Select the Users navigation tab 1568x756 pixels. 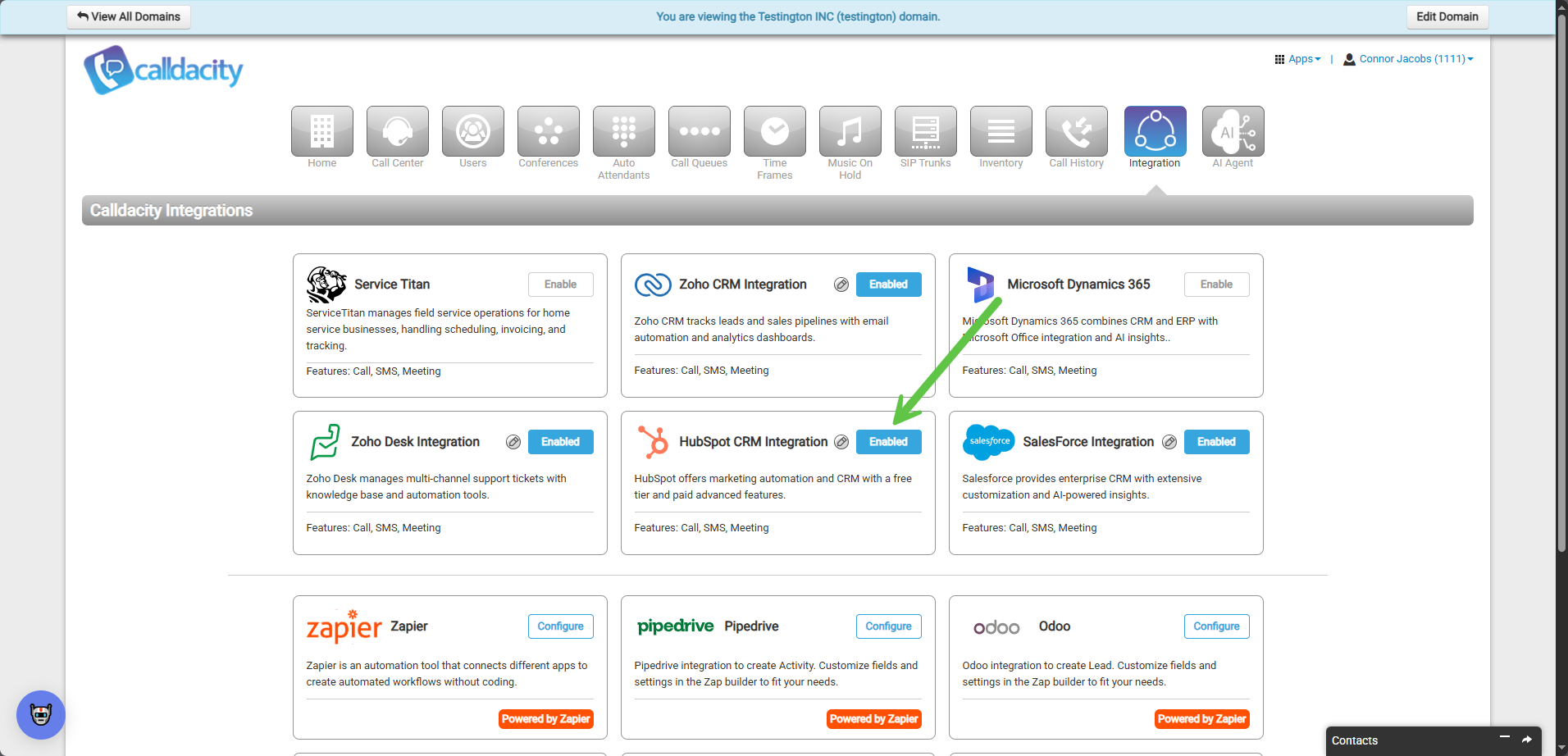point(472,131)
